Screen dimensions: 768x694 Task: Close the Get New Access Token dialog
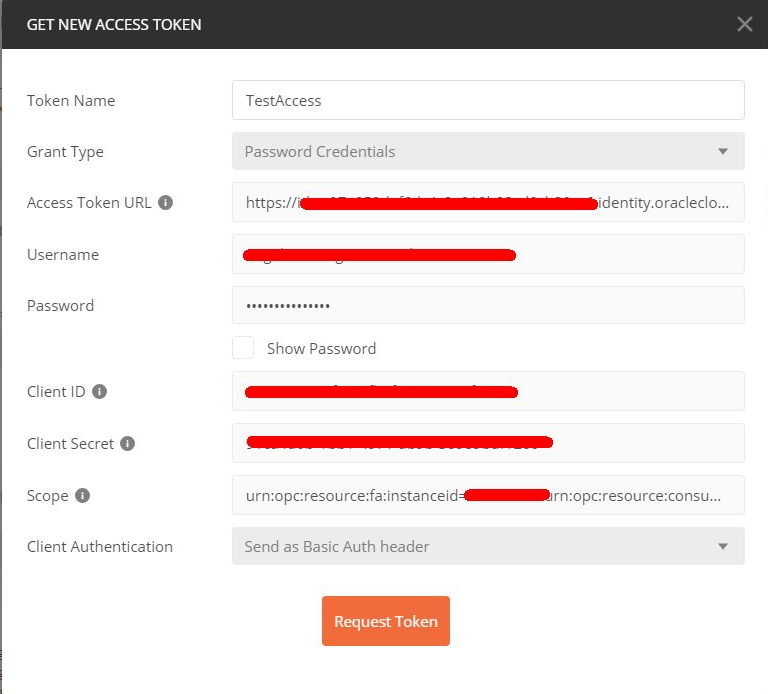pyautogui.click(x=744, y=24)
